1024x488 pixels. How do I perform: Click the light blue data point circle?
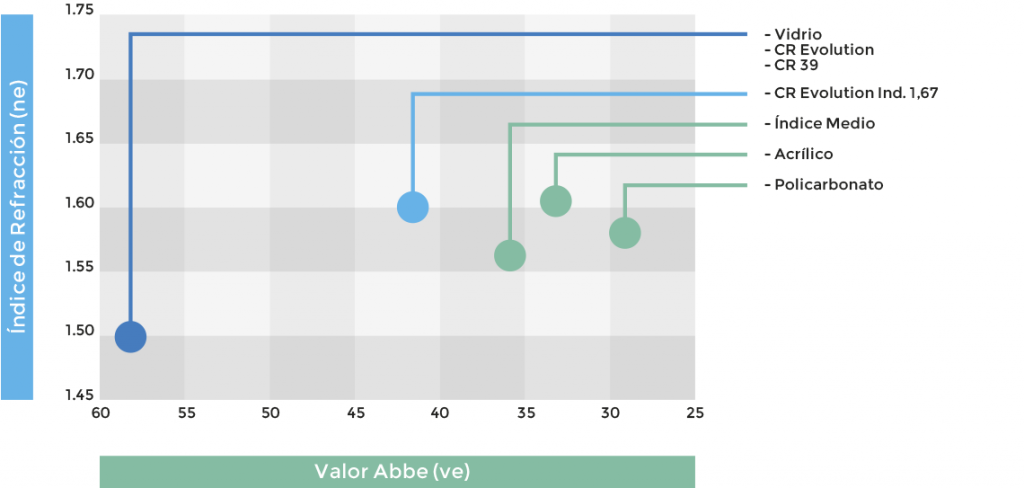(x=413, y=207)
